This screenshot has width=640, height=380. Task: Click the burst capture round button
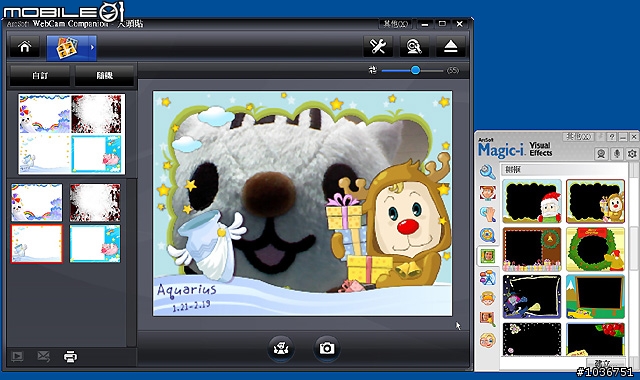281,348
